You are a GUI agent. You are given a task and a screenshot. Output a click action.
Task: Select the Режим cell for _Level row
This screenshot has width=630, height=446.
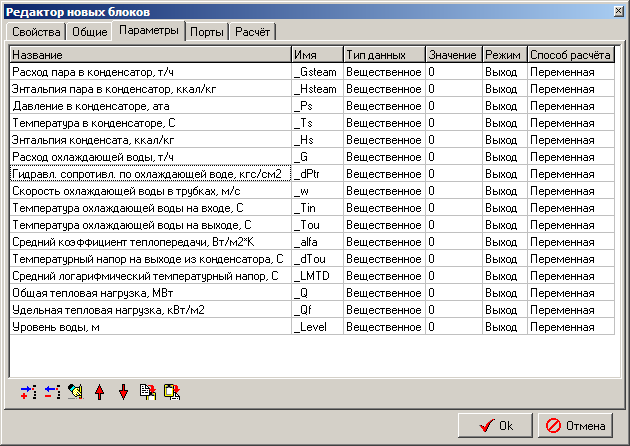tap(504, 326)
